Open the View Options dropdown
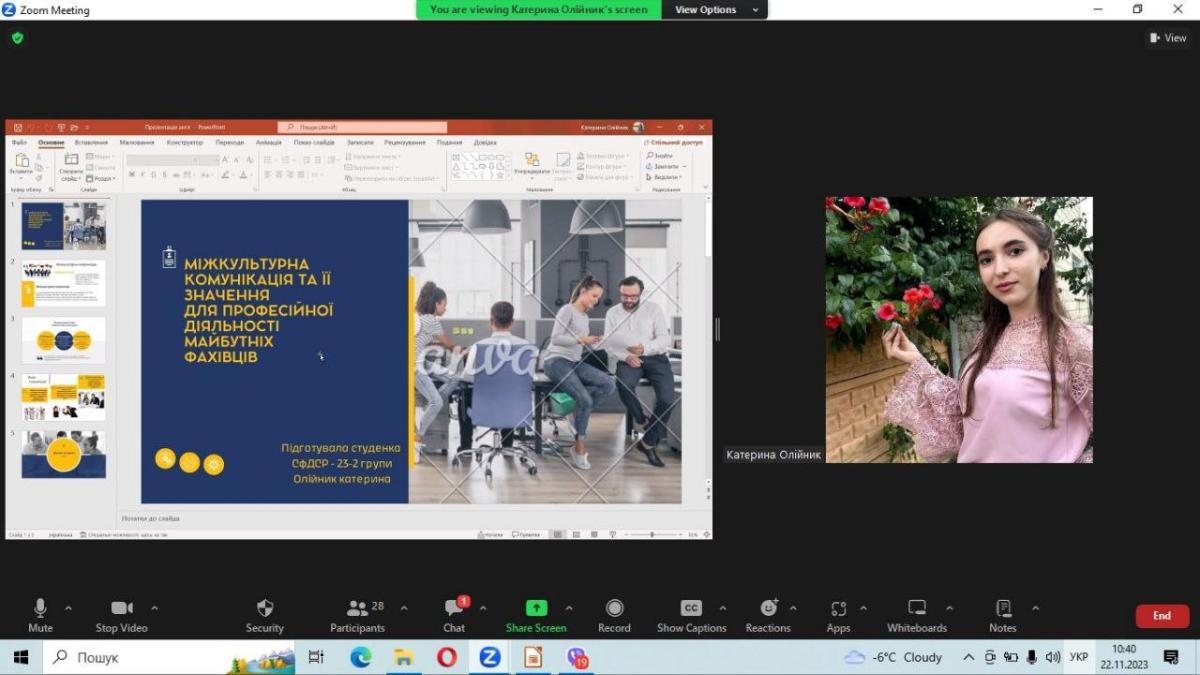Screen dimensions: 1200x675 click(715, 10)
